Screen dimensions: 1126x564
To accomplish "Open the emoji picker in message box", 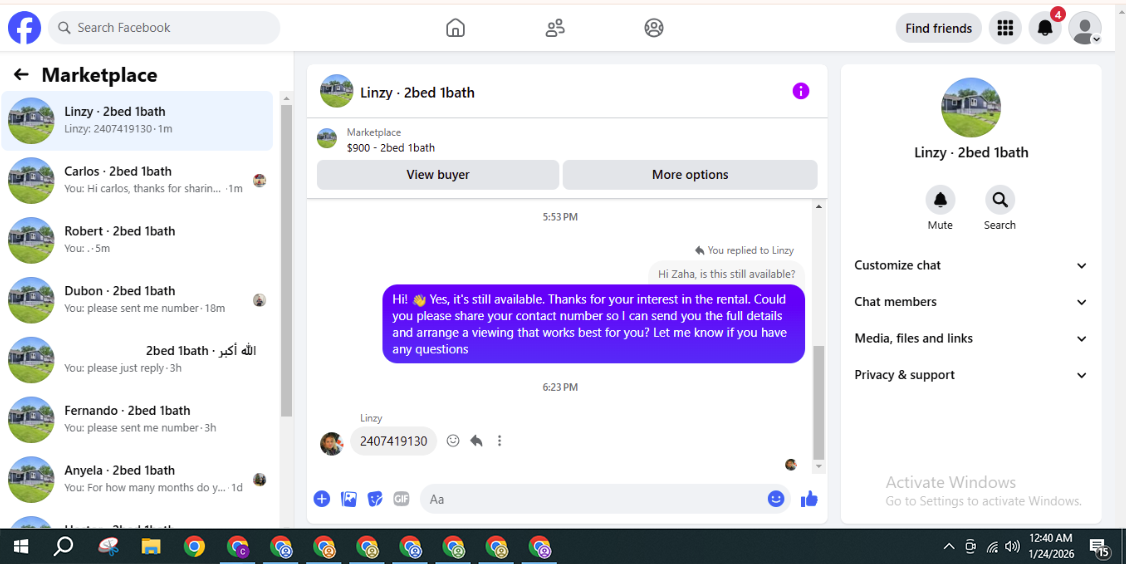I will tap(776, 499).
